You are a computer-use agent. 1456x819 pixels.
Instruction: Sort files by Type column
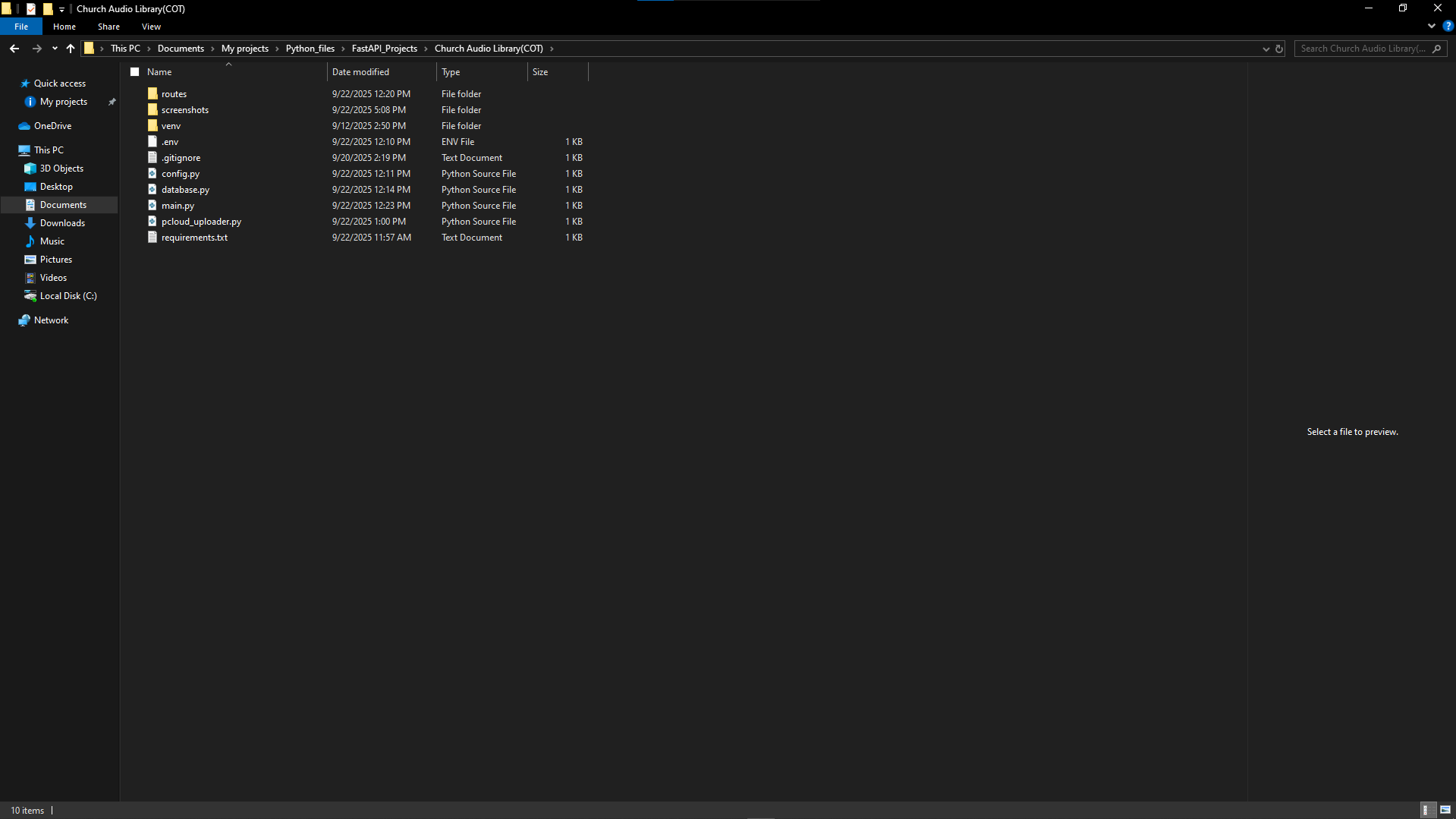coord(451,72)
